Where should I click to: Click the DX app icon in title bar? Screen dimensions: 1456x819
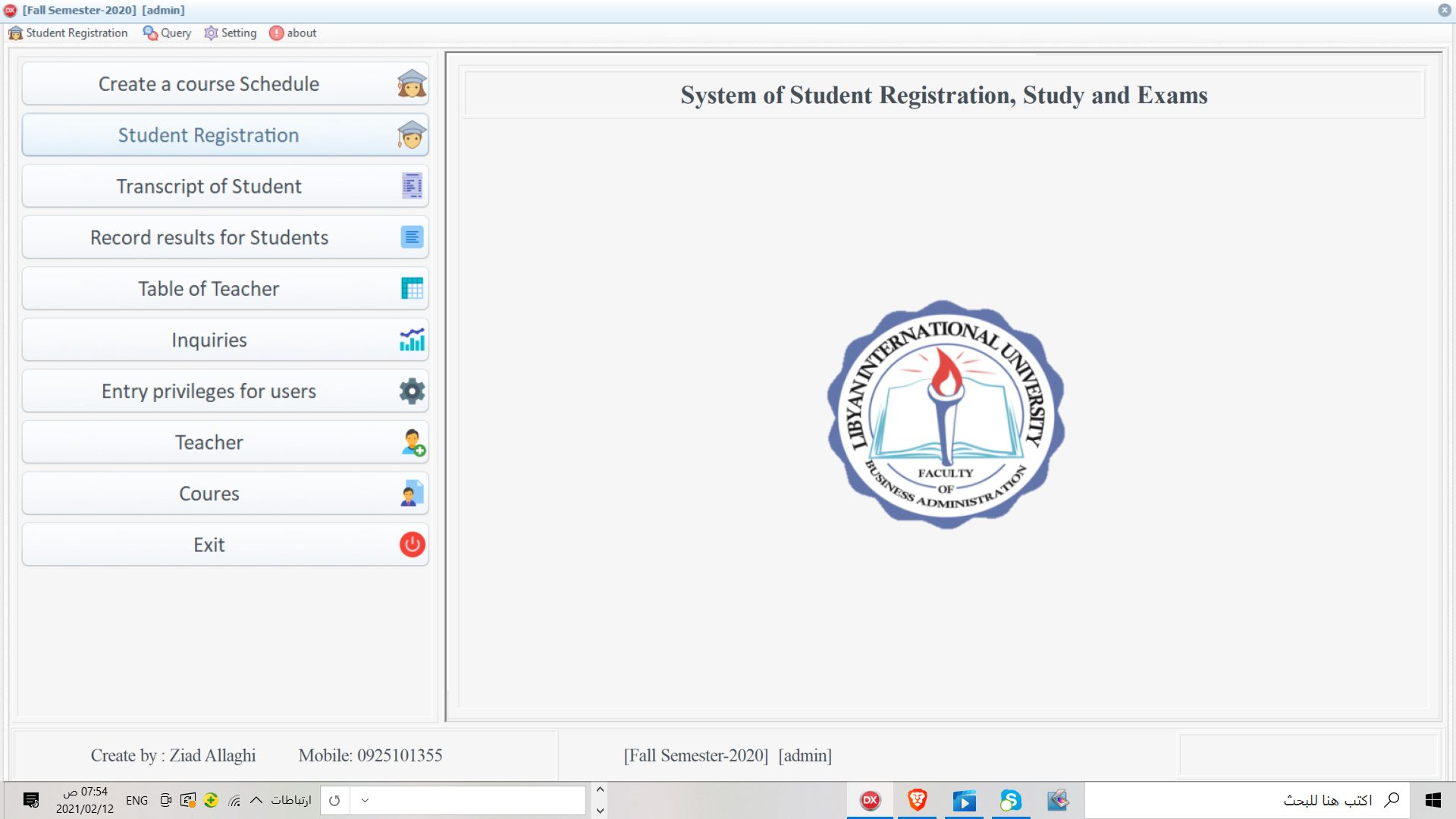(11, 10)
